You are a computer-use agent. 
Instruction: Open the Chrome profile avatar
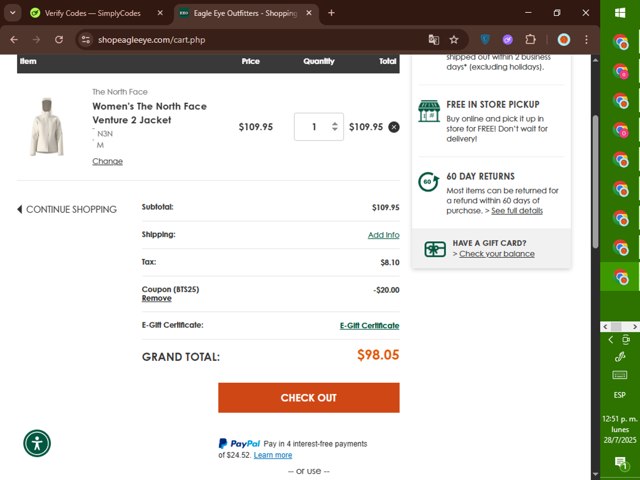tap(564, 40)
